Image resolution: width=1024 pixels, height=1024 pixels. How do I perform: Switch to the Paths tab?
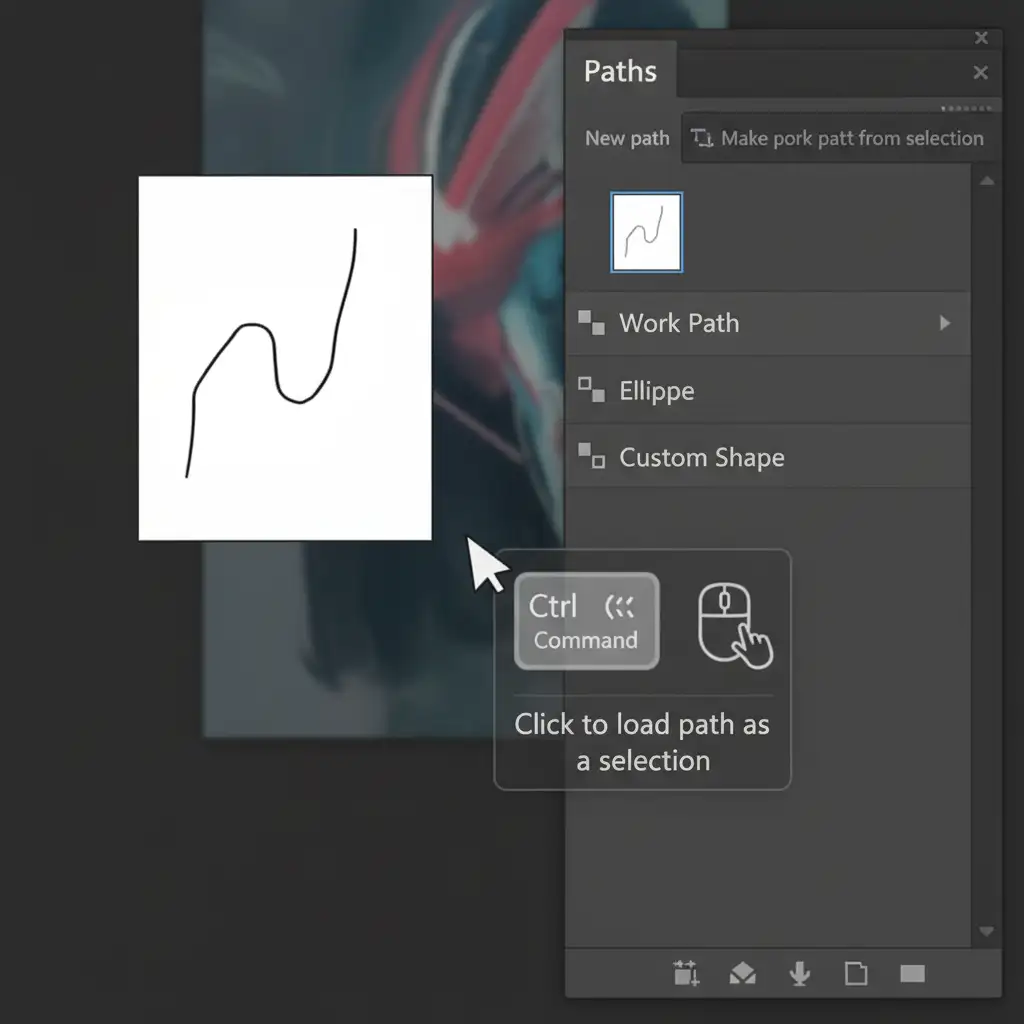pyautogui.click(x=620, y=72)
